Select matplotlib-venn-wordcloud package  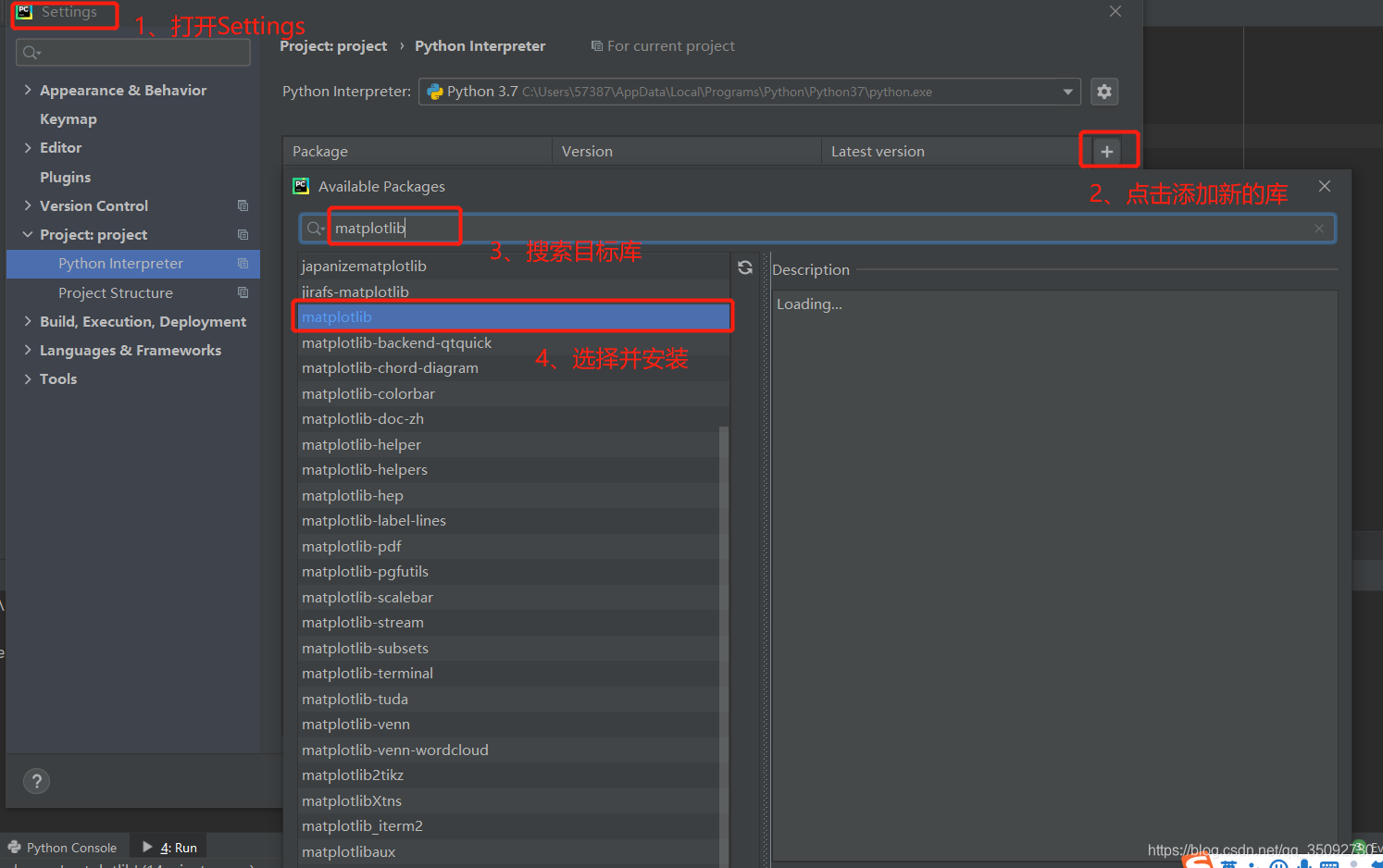(509, 750)
